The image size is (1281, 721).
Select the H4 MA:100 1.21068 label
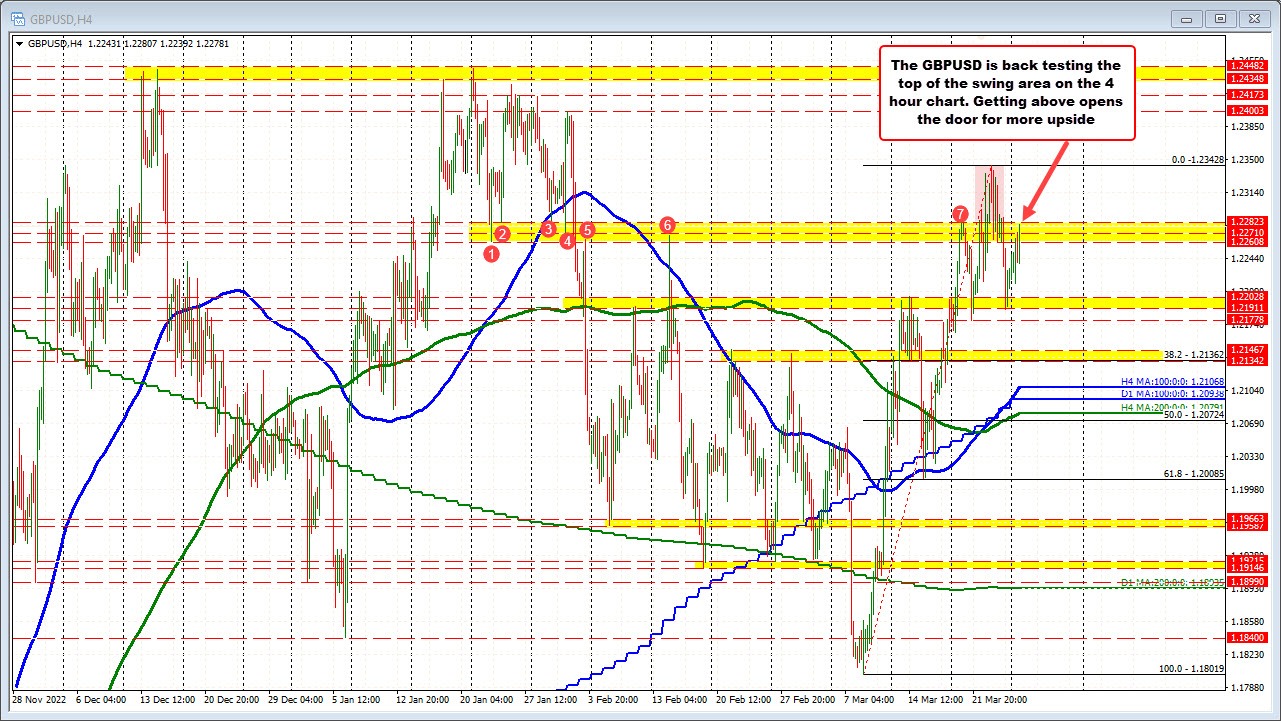(x=1172, y=382)
